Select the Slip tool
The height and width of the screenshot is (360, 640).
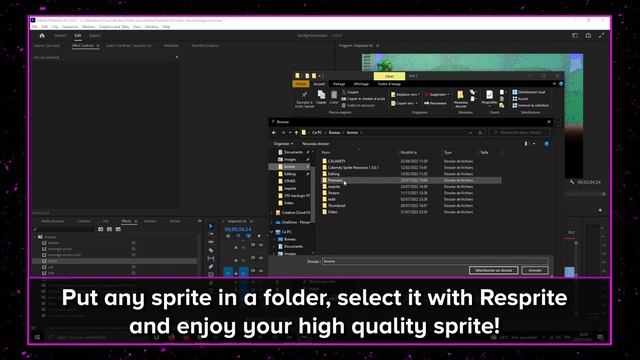tap(211, 258)
